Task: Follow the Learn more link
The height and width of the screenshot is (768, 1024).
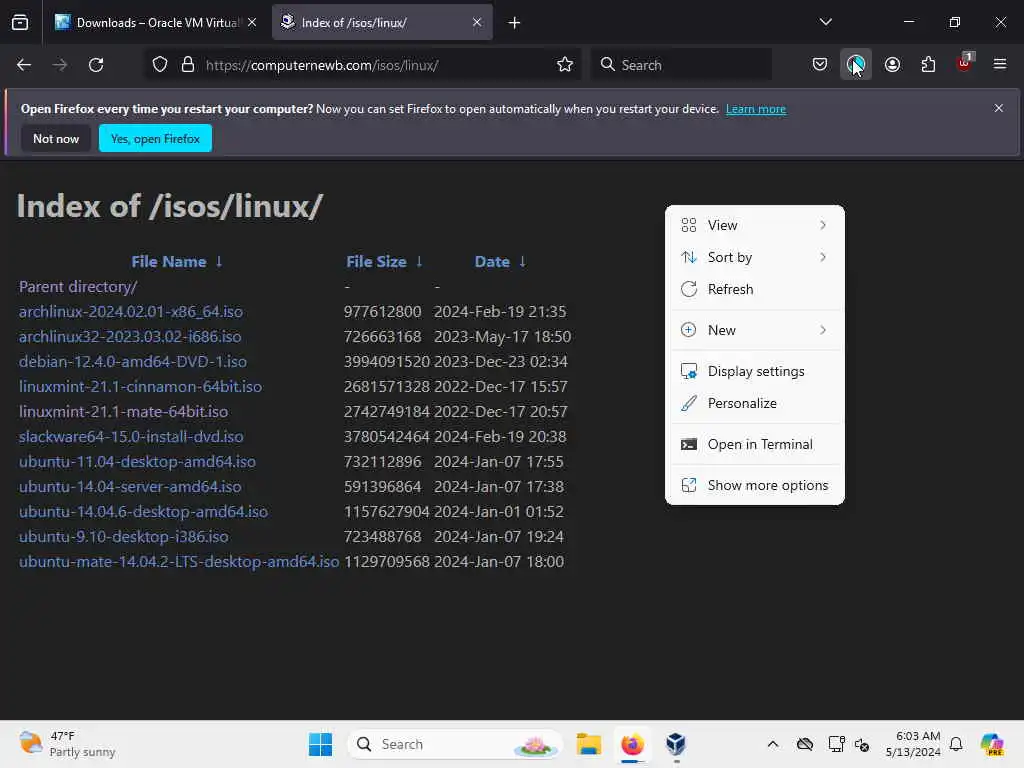Action: [756, 109]
